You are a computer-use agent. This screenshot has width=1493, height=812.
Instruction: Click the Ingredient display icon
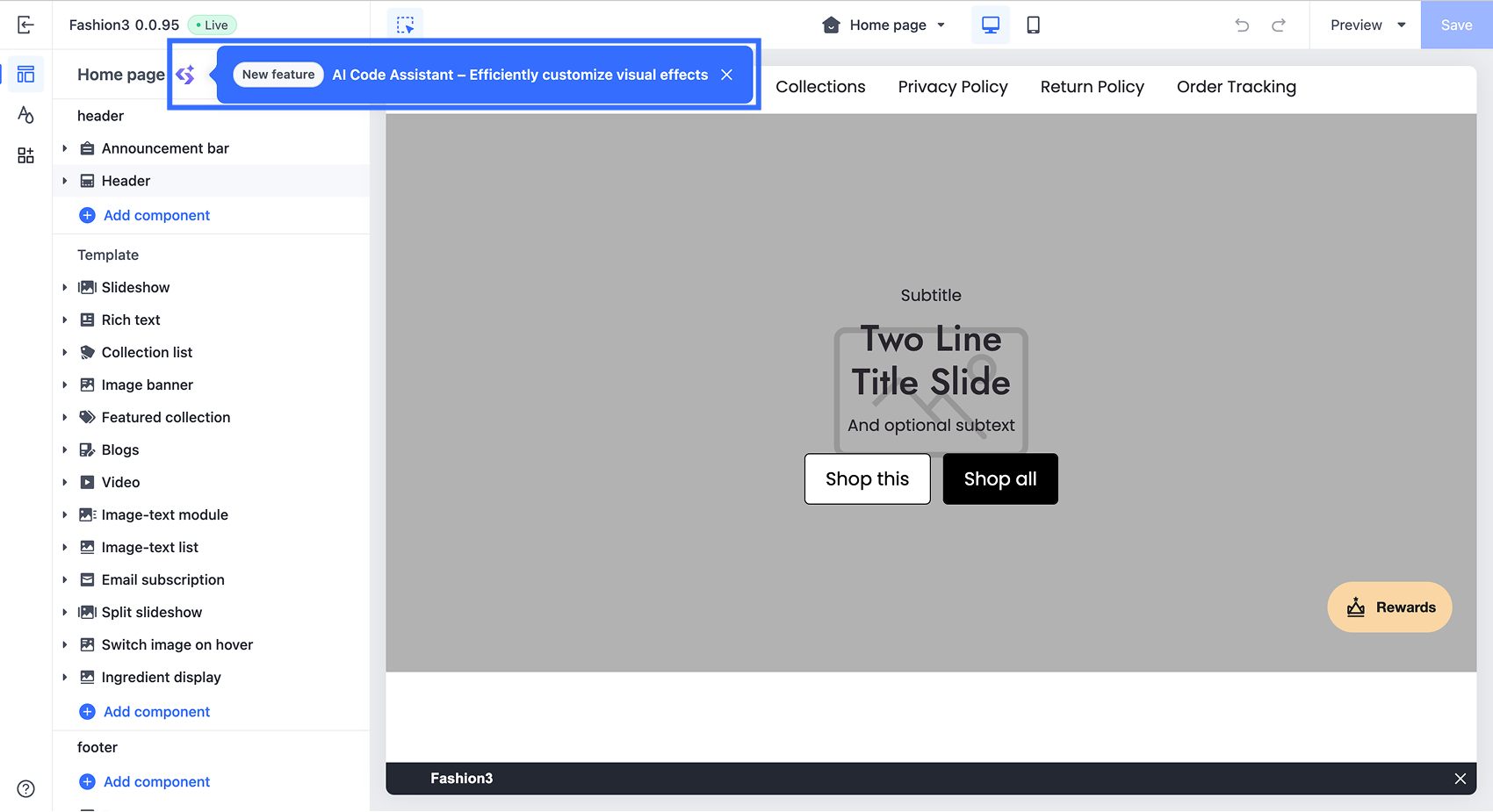[x=87, y=677]
